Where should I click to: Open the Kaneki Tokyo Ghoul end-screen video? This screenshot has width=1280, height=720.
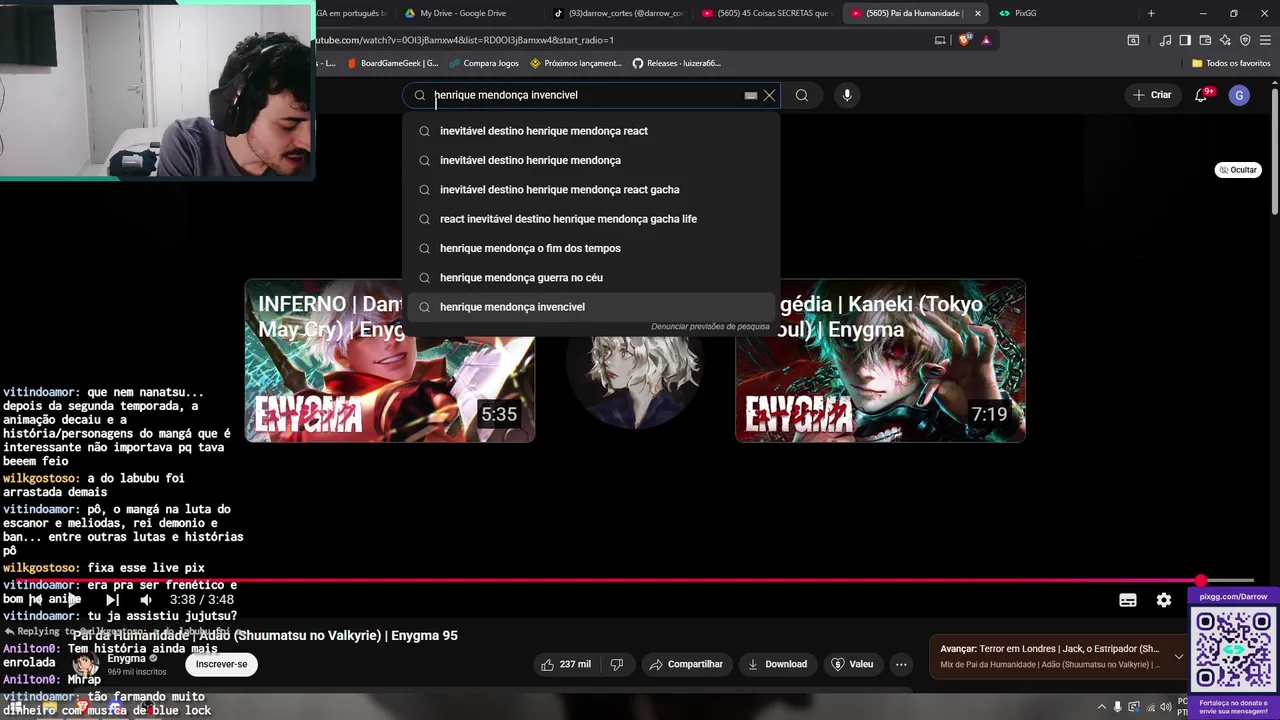coord(880,361)
